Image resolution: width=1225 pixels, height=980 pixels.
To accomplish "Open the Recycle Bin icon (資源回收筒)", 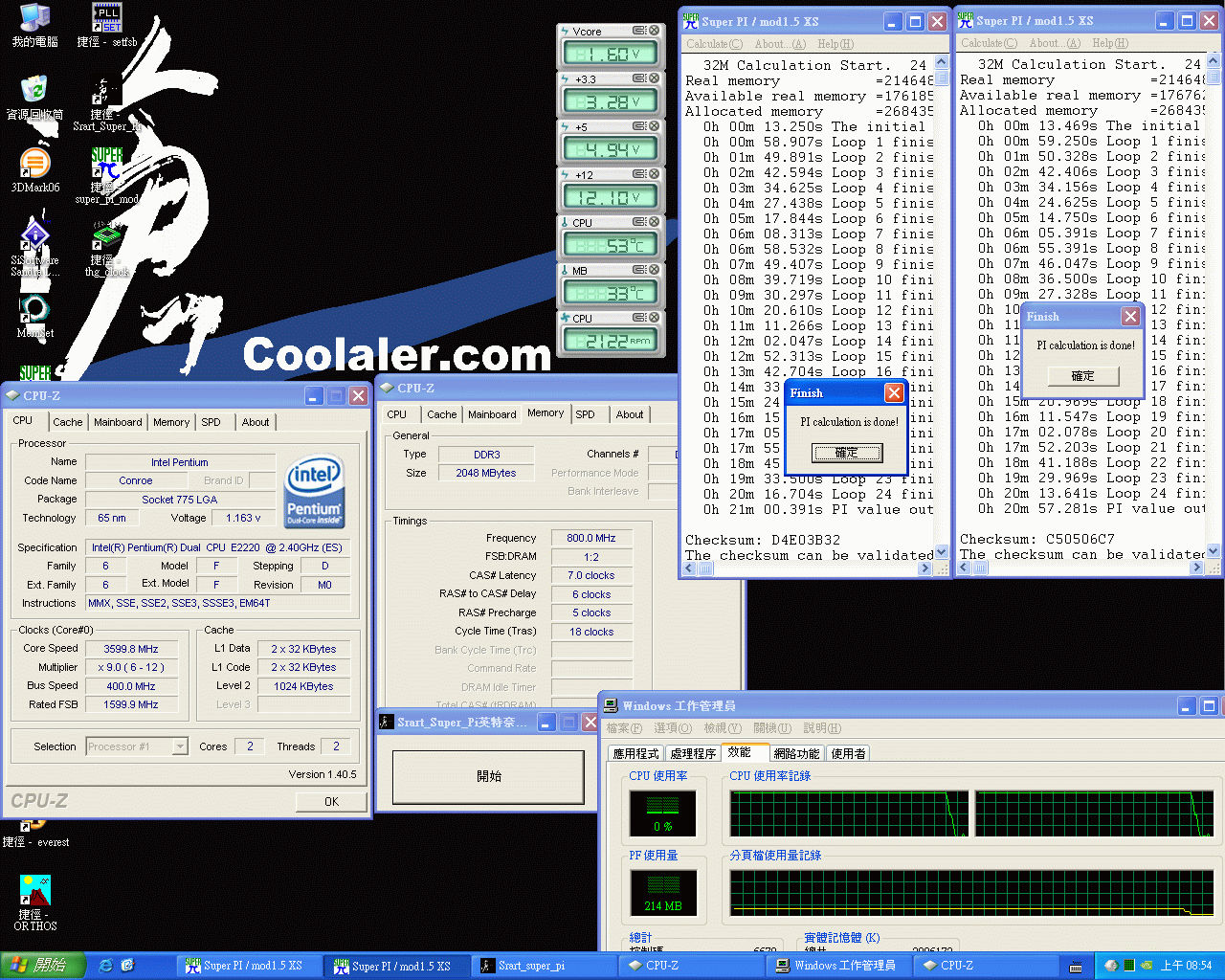I will pos(34,91).
